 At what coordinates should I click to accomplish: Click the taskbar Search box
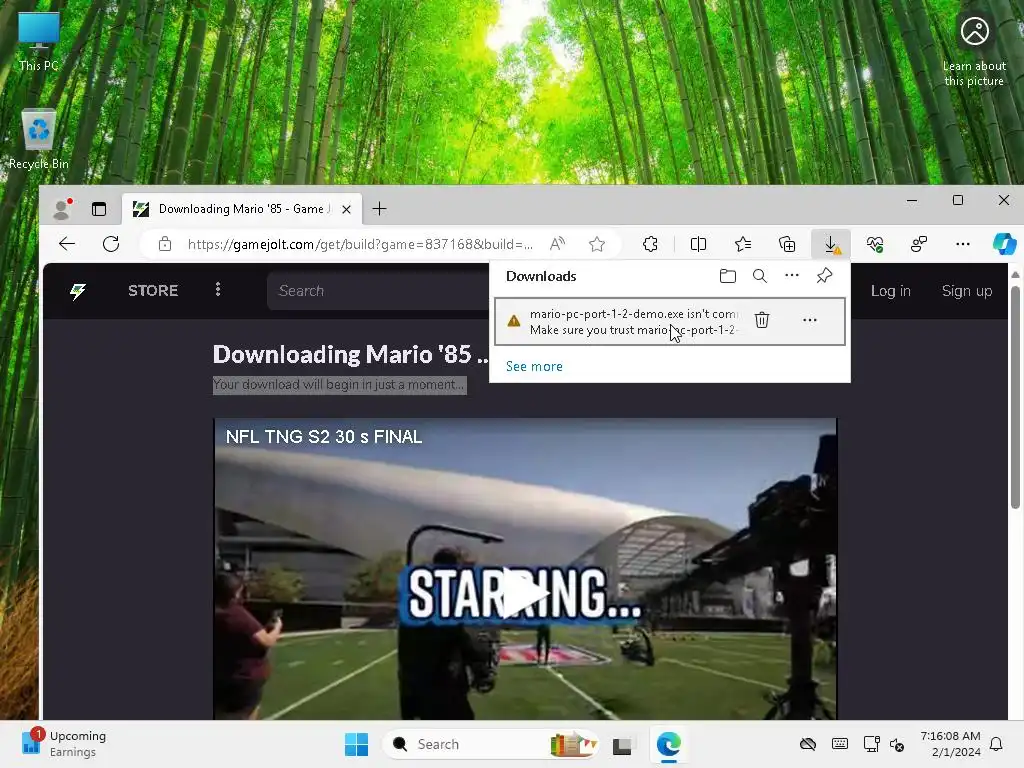pos(491,744)
